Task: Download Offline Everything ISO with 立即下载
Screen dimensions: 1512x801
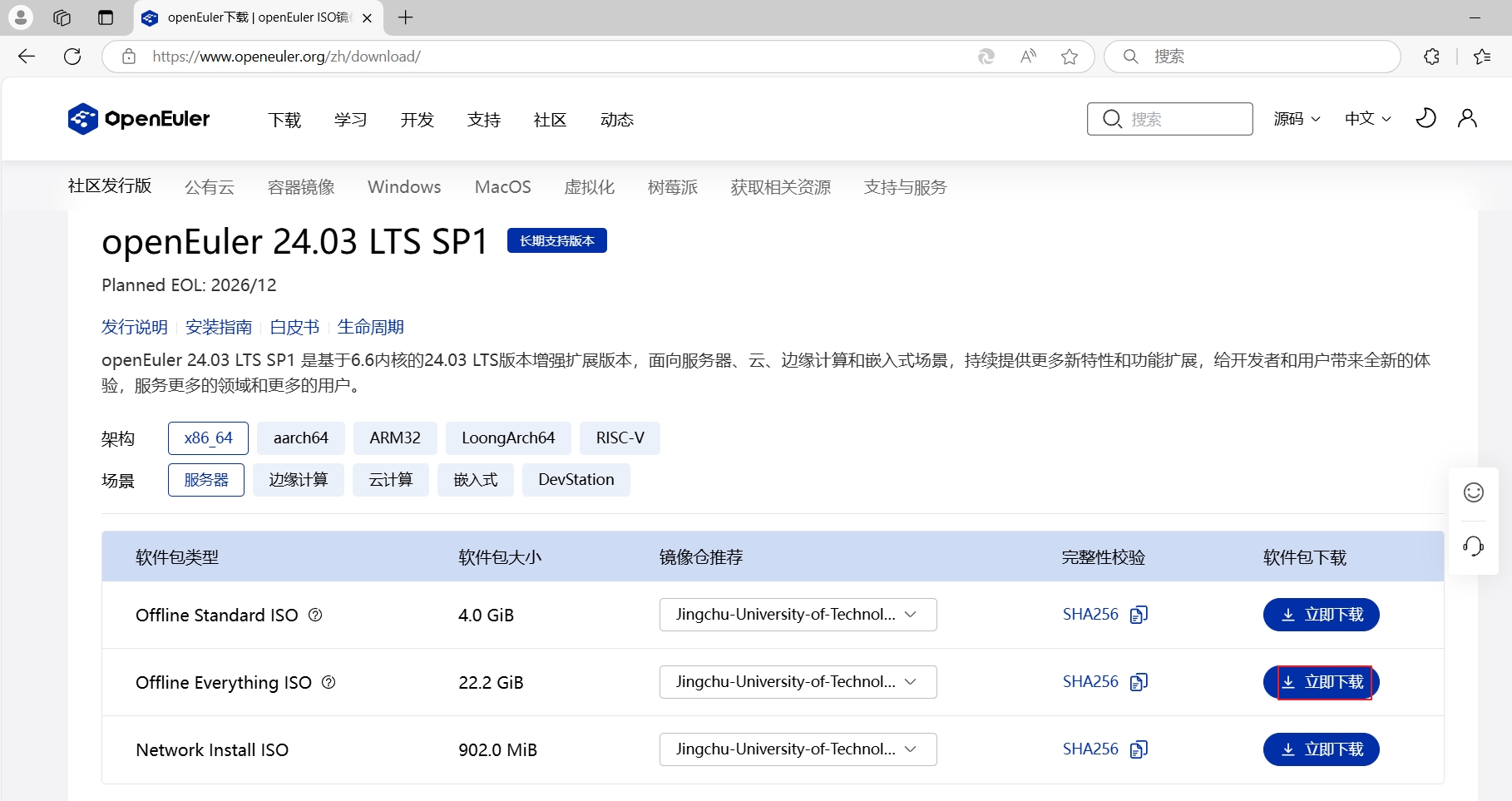Action: (1321, 682)
